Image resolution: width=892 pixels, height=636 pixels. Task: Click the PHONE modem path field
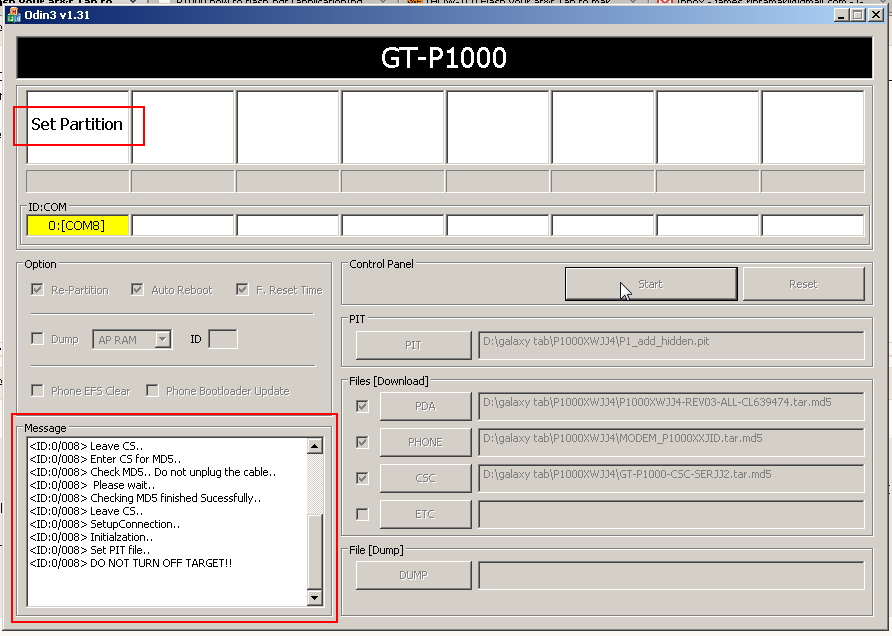click(671, 442)
